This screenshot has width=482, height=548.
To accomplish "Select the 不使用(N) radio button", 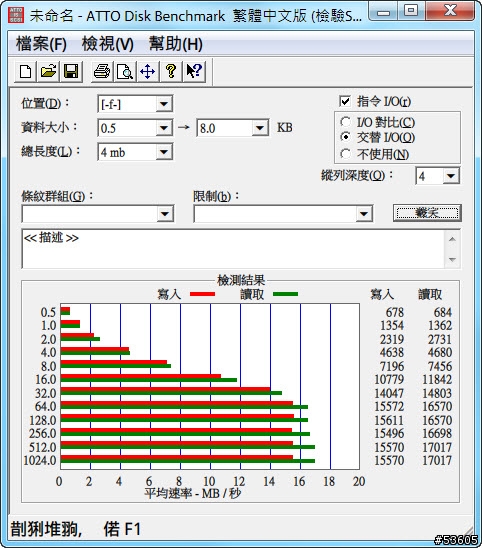I will click(345, 154).
